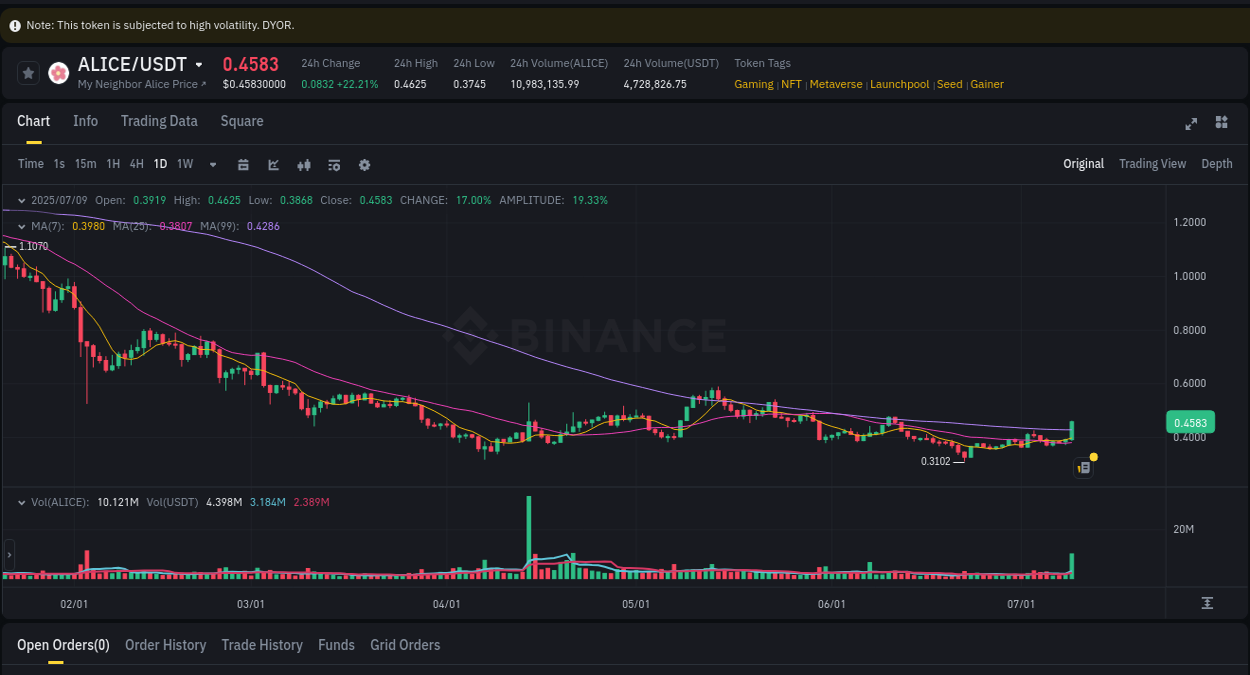Screen dimensions: 1250x675
Task: Toggle the star to favorite ALICE/USDT
Action: (x=28, y=72)
